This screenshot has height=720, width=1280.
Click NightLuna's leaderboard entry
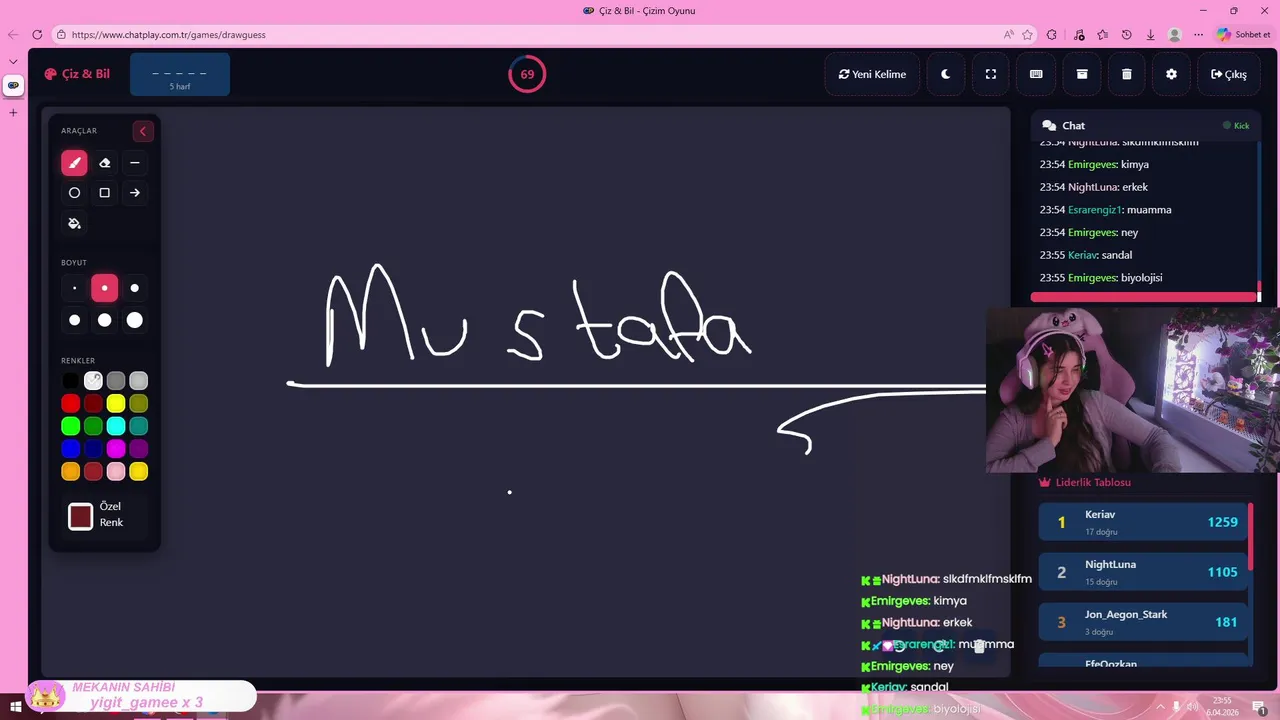1143,572
